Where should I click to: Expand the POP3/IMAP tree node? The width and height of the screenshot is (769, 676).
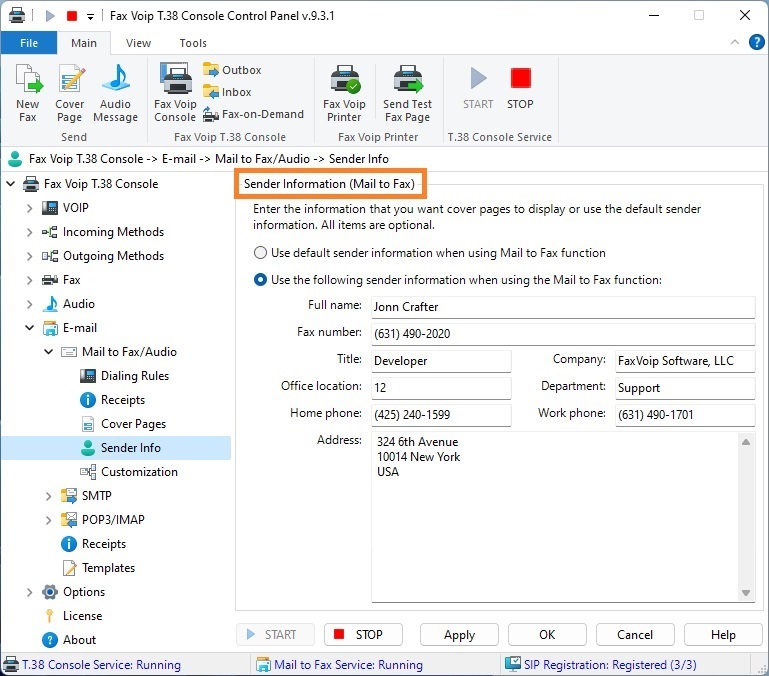pyautogui.click(x=49, y=520)
